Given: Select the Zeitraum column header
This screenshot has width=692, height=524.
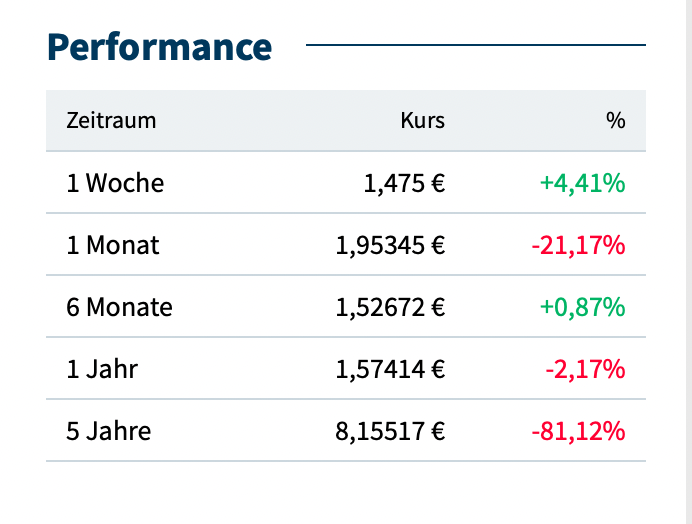Looking at the screenshot, I should click(111, 121).
